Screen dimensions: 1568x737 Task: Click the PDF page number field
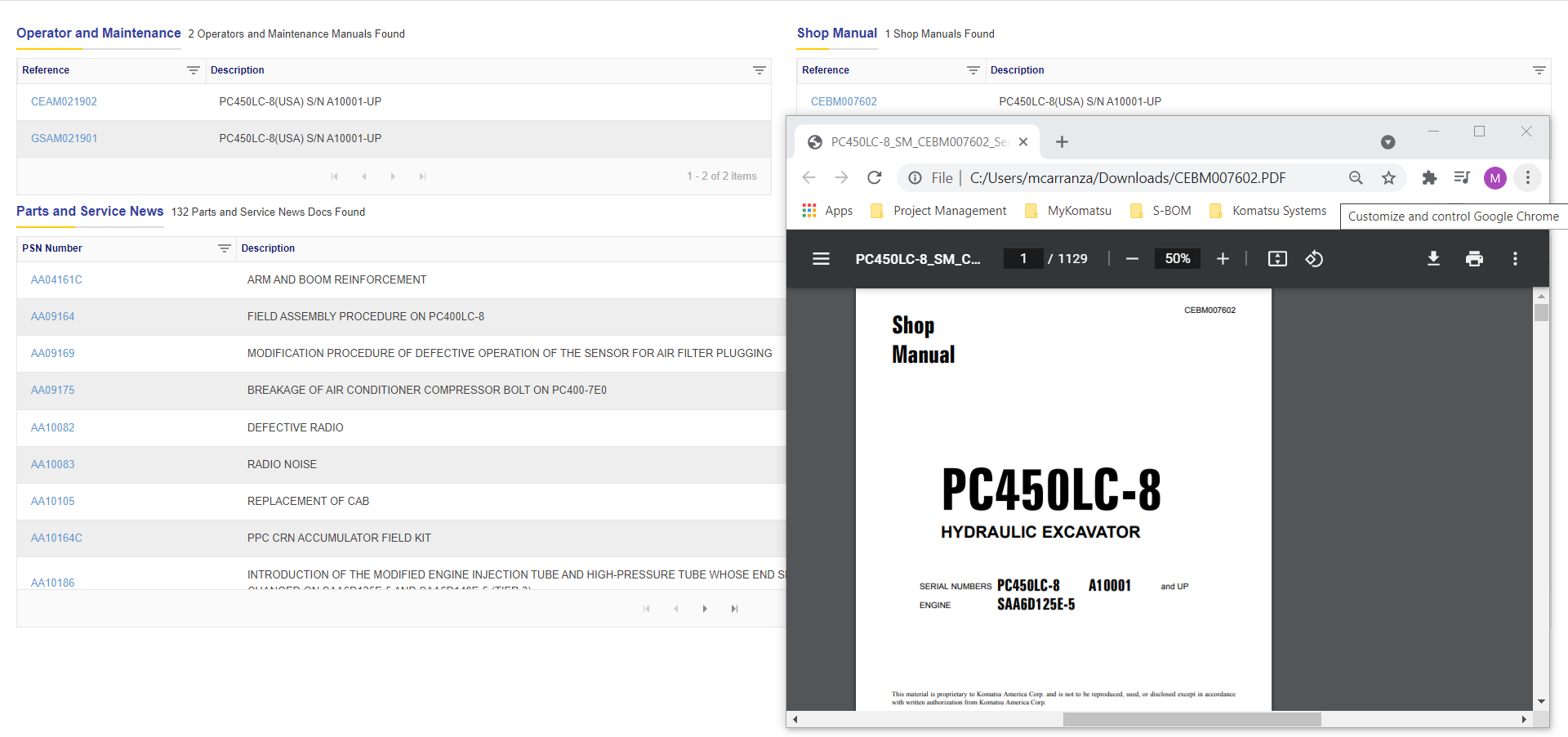[x=1023, y=259]
